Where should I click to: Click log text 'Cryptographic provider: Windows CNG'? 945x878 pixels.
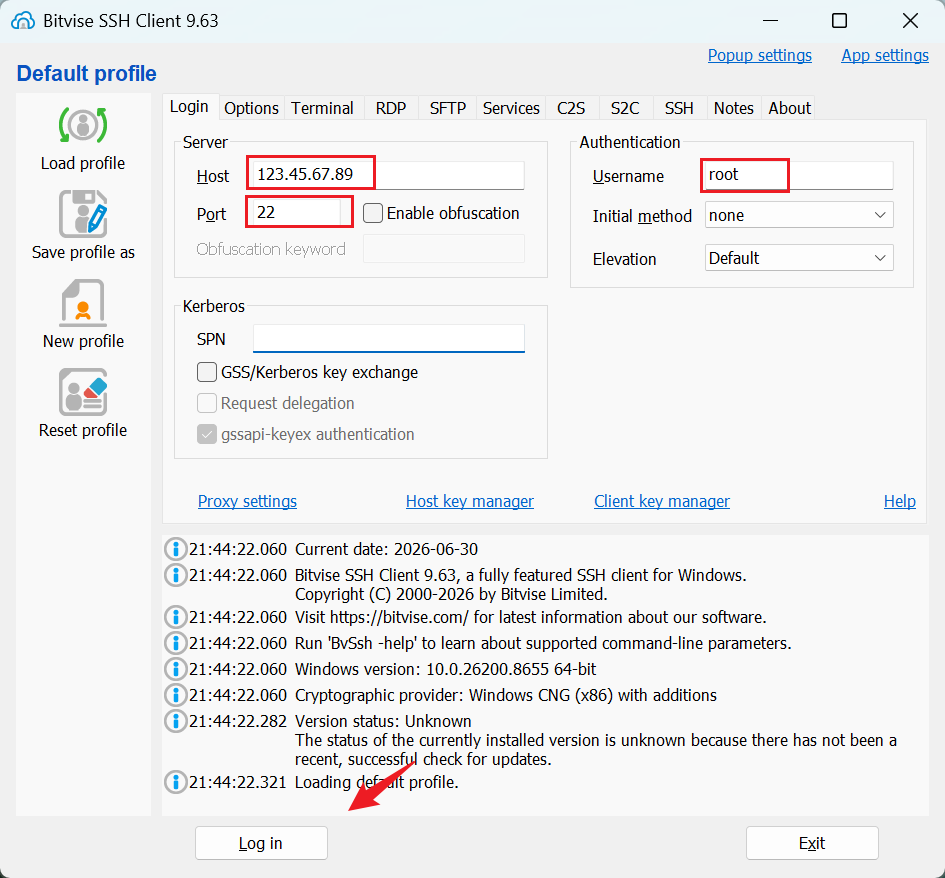click(x=432, y=695)
